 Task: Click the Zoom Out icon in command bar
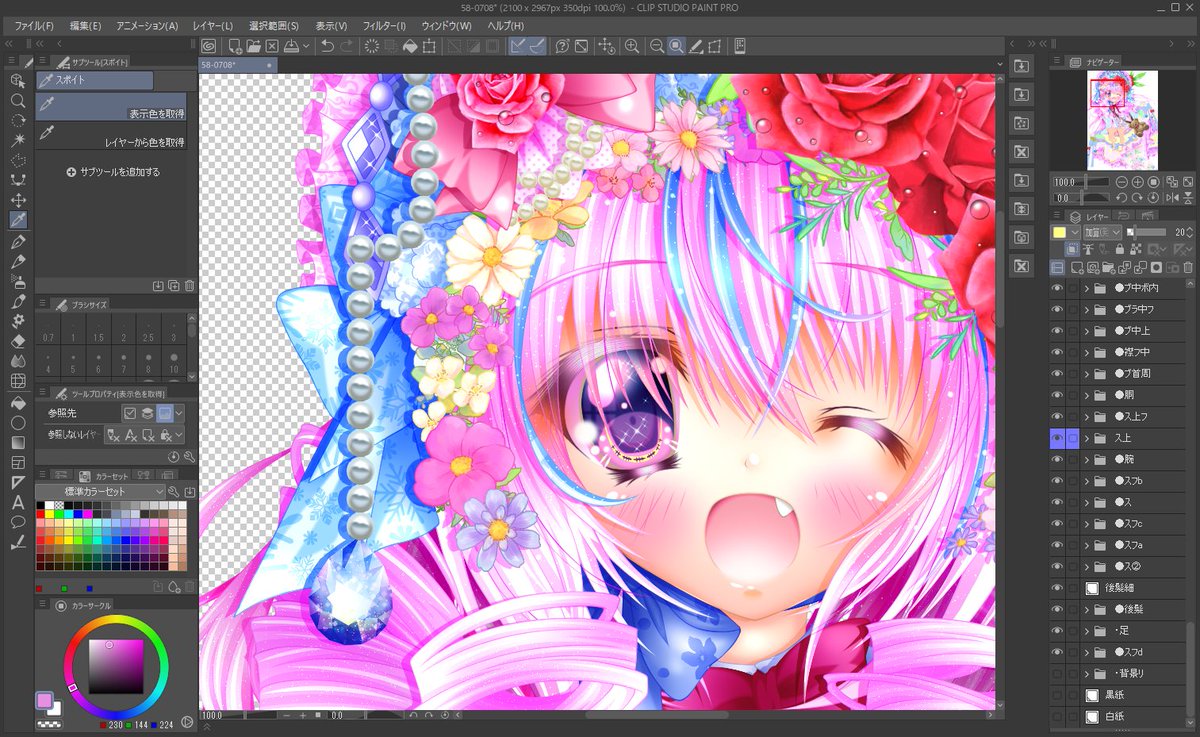coord(657,46)
